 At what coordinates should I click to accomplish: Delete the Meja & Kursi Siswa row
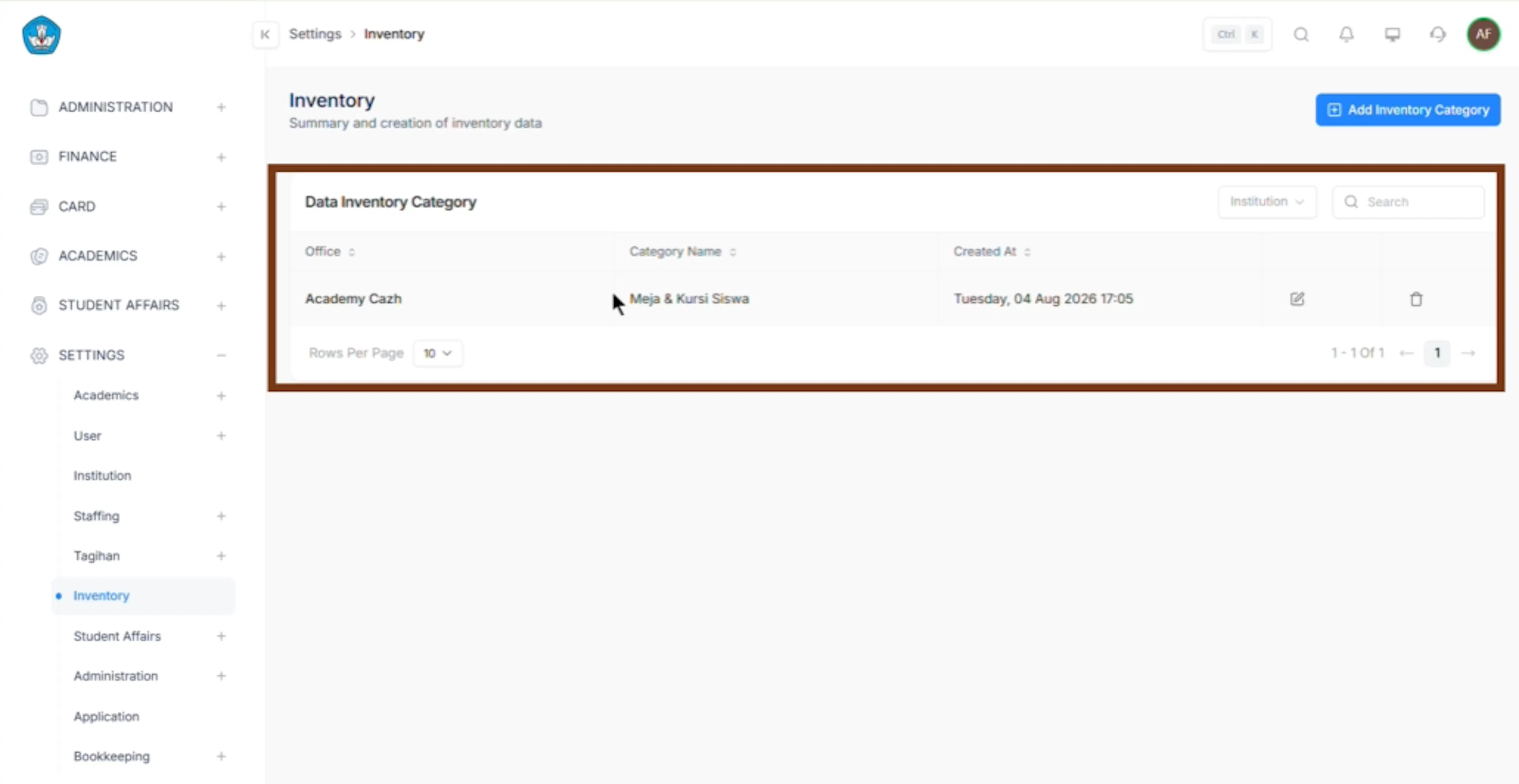(1416, 299)
